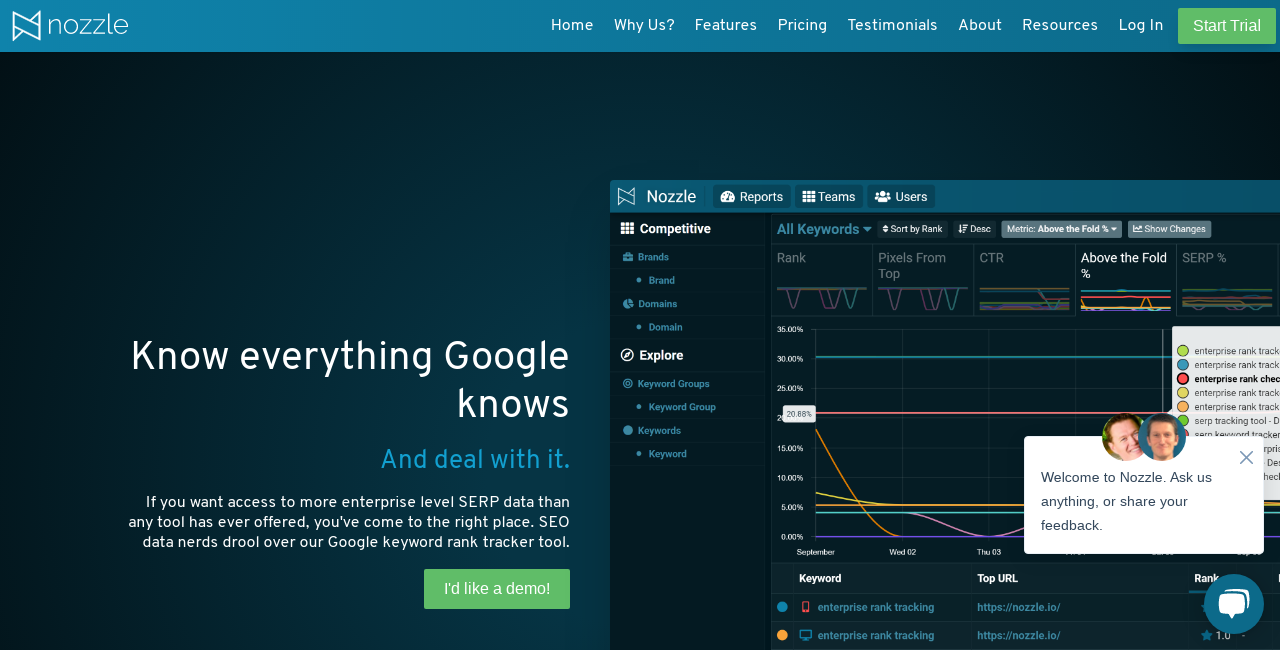The image size is (1280, 650).
Task: Click the "enterprise rank tracking" keyword beside the phone icon
Action: click(875, 607)
